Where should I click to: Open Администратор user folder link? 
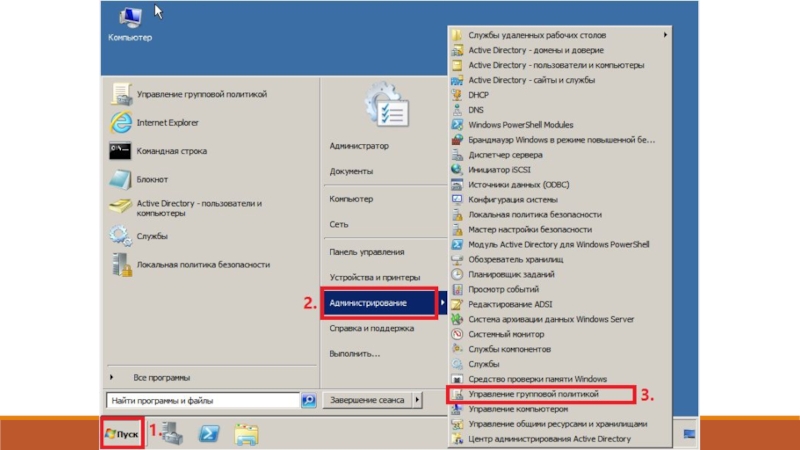tap(359, 146)
